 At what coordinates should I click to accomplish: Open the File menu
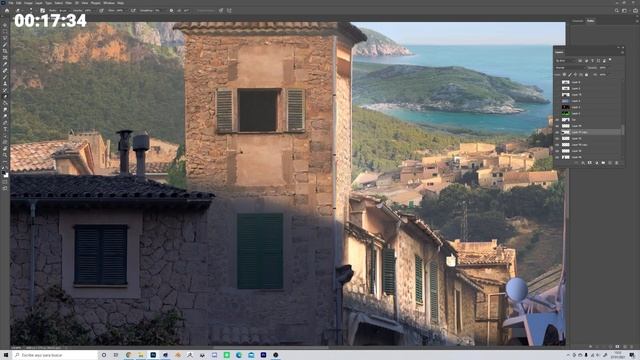tap(11, 3)
